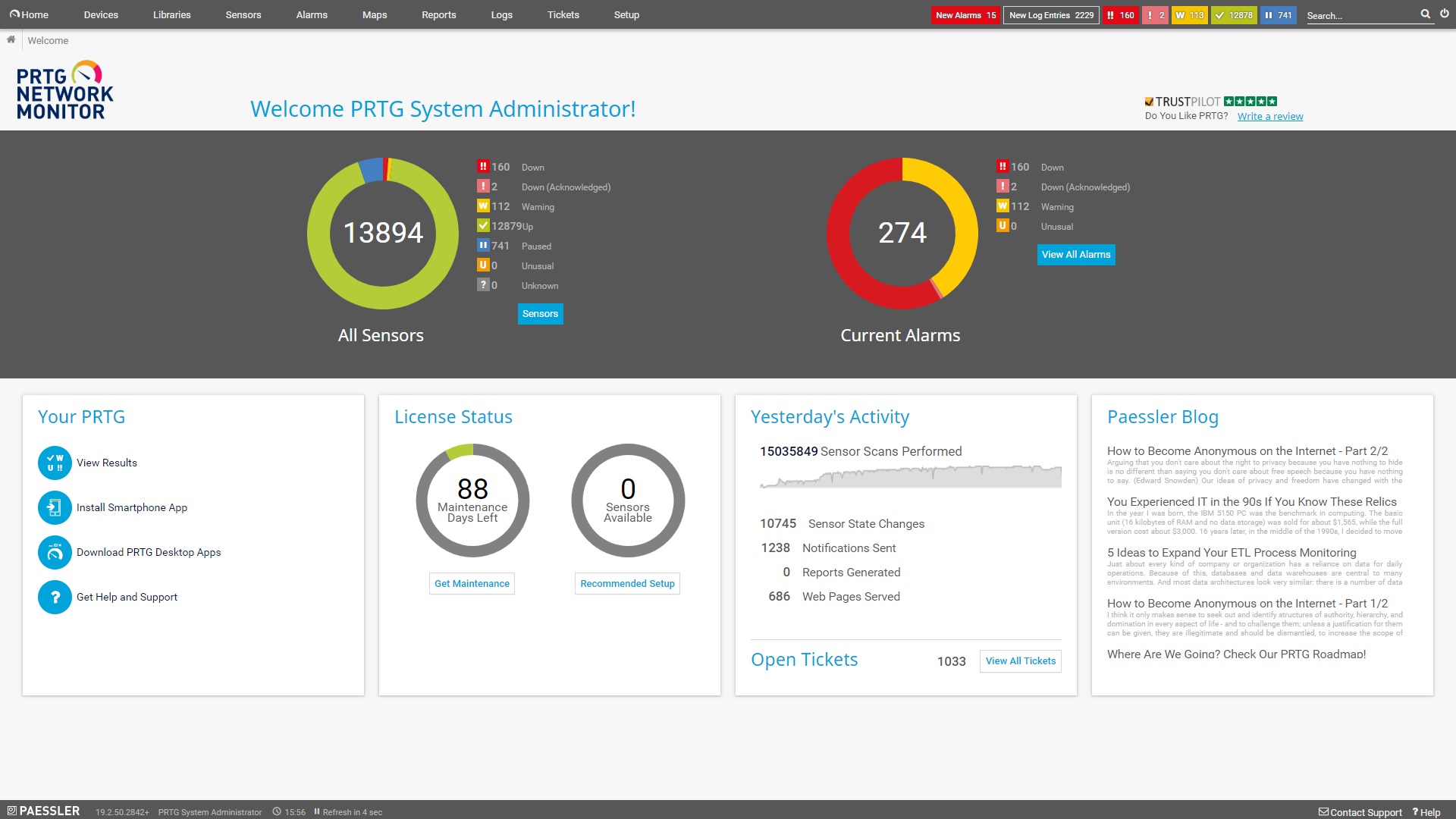Screen dimensions: 1456x819
Task: Click the Download PRTG Desktop Apps icon
Action: (55, 552)
